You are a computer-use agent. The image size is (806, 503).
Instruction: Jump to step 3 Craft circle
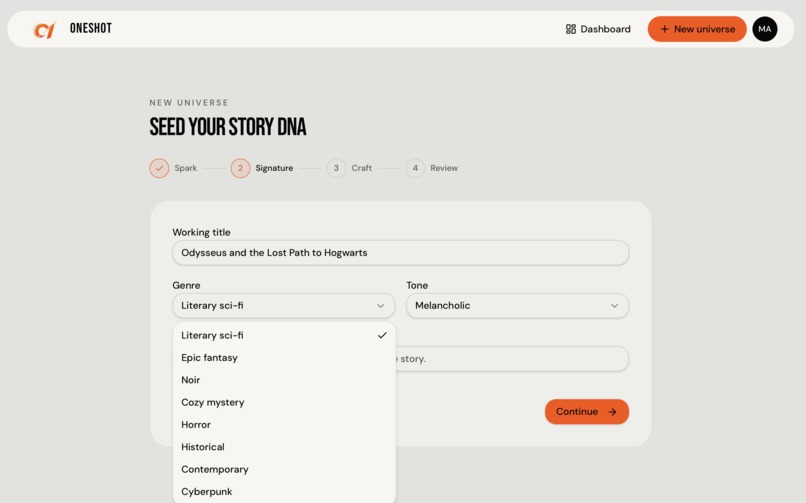(336, 168)
